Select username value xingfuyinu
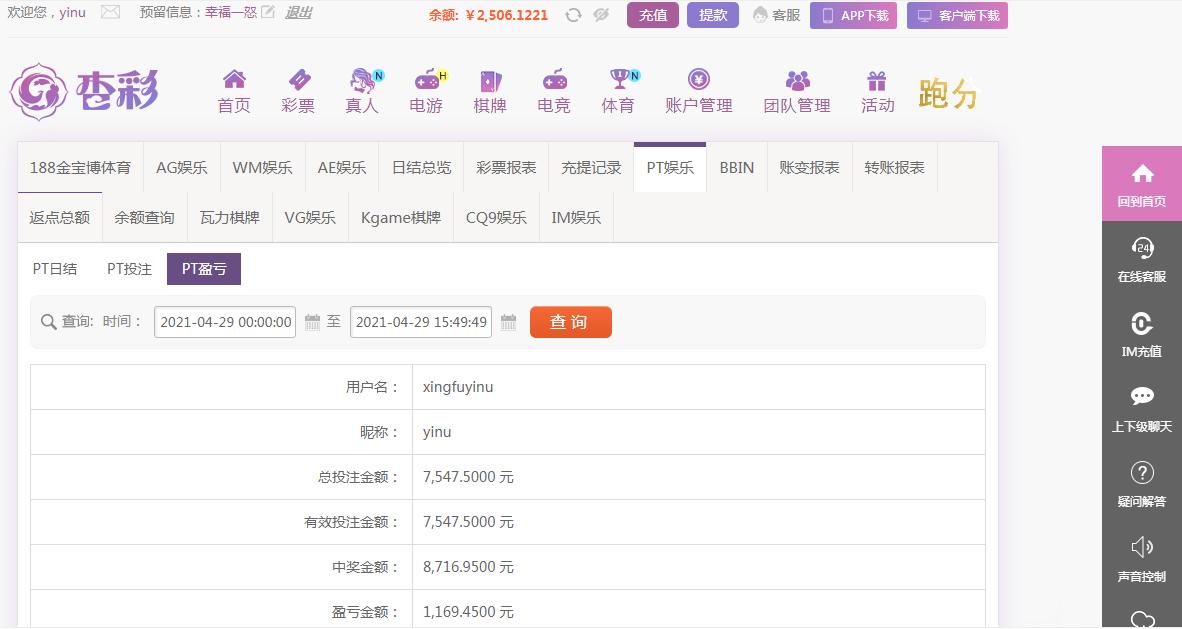Viewport: 1182px width, 629px height. click(458, 387)
